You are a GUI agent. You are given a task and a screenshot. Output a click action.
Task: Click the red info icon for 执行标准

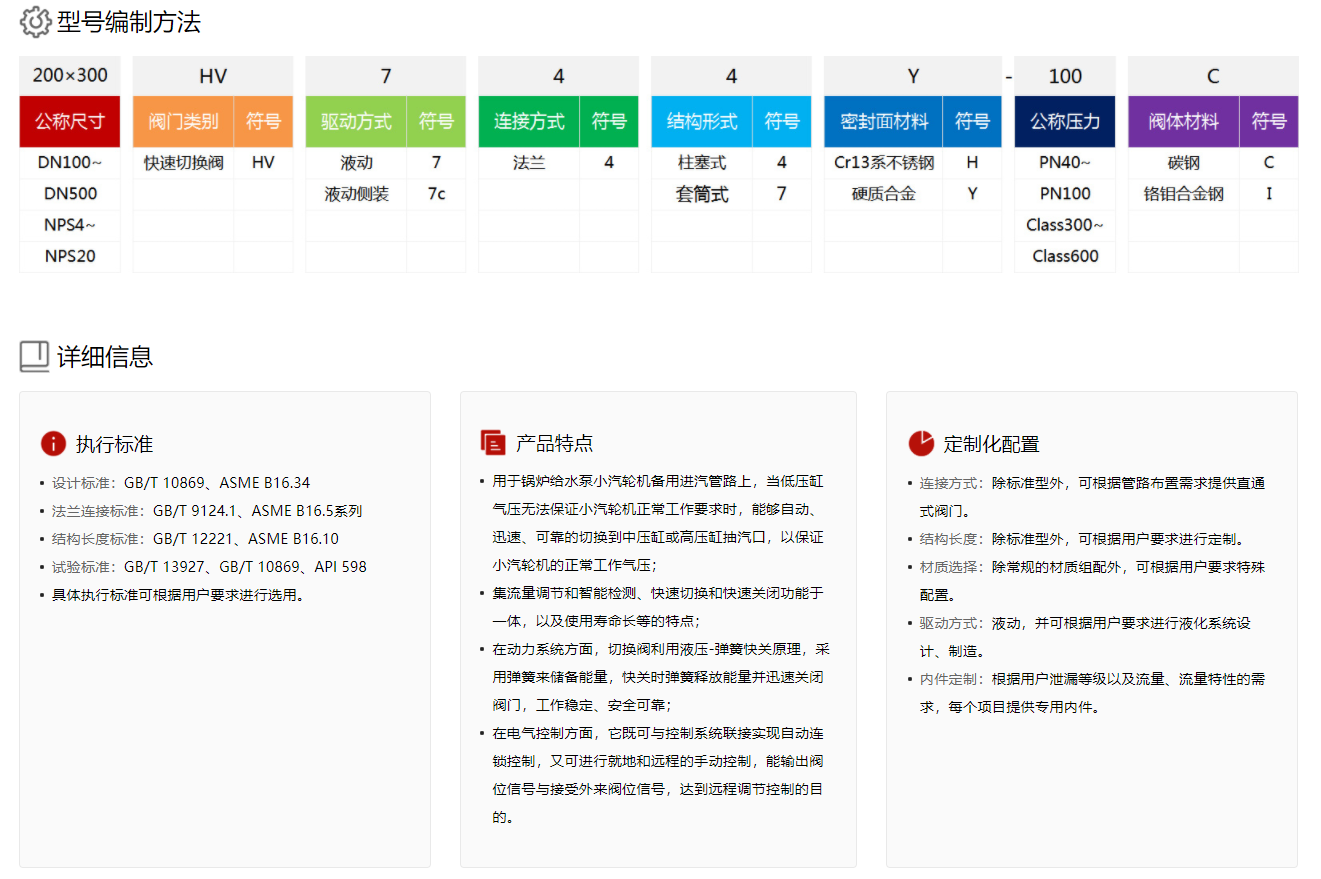[53, 444]
